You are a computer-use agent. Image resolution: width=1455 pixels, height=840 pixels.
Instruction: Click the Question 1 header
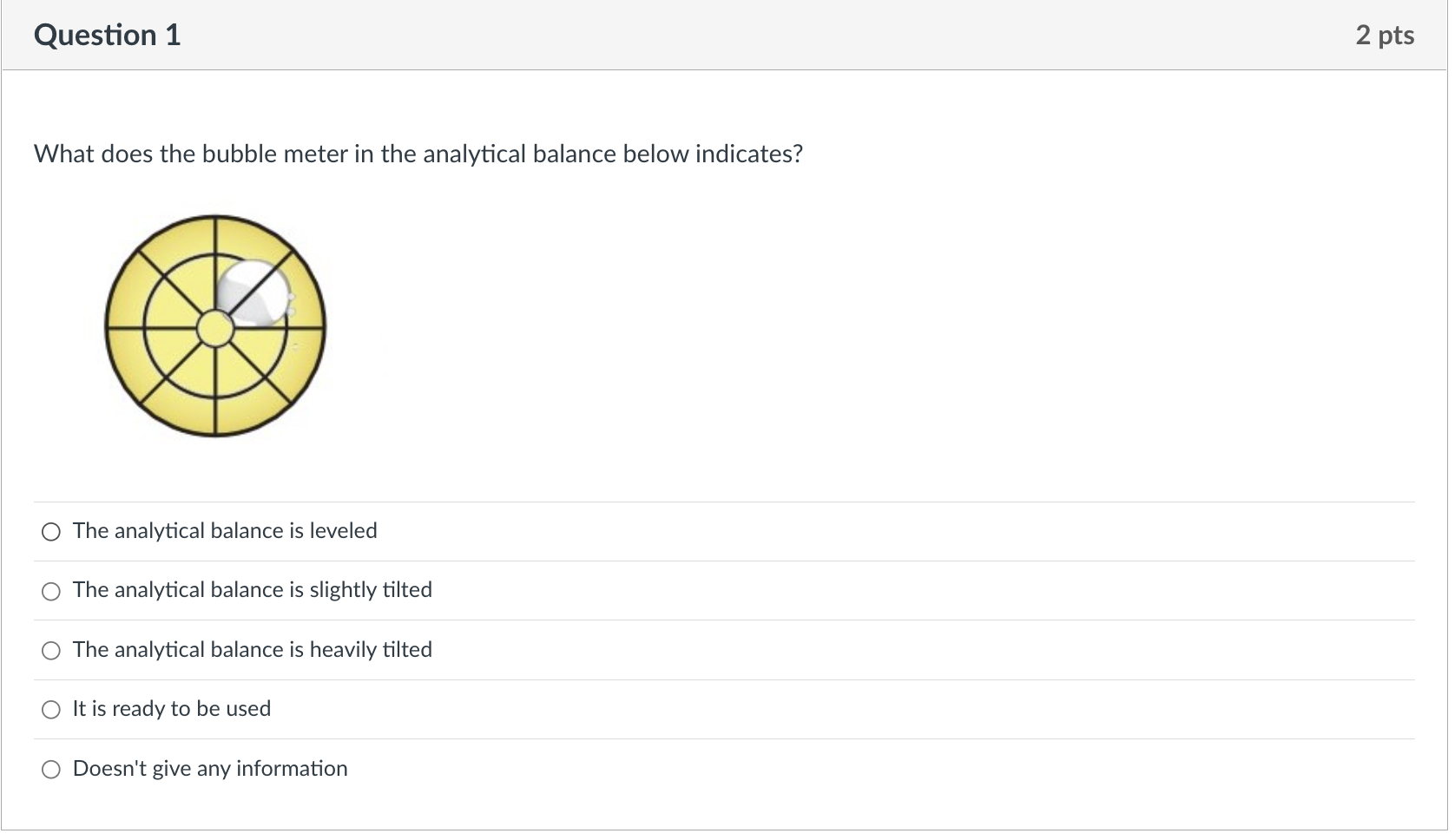[x=106, y=35]
